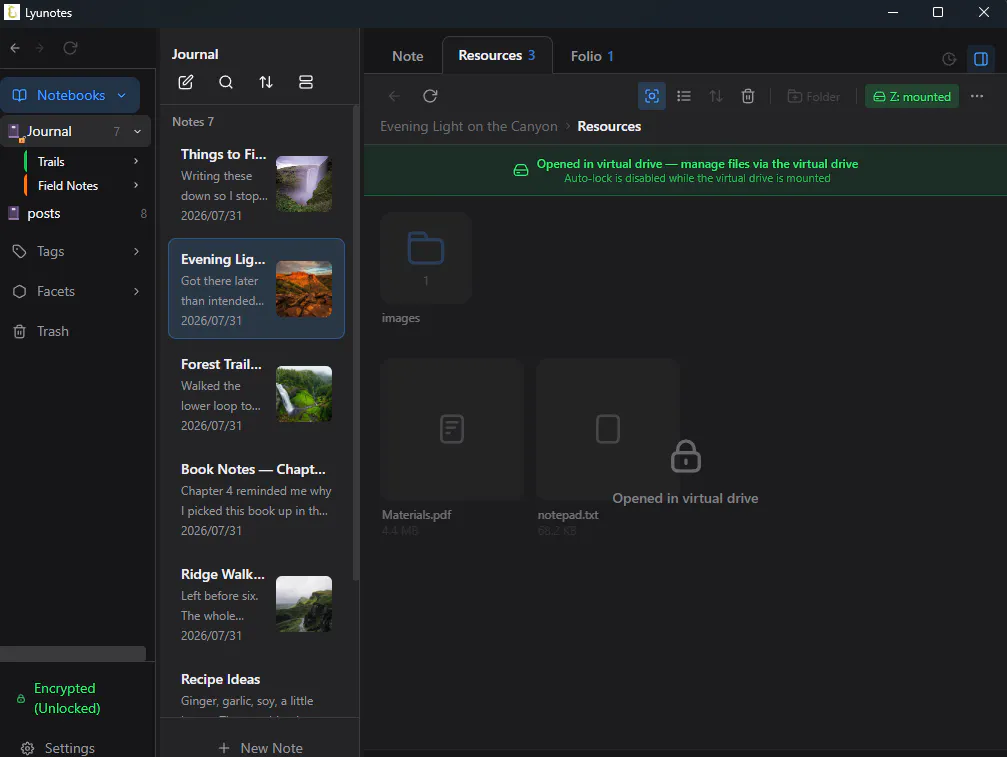The width and height of the screenshot is (1007, 757).
Task: Click the sort notes icon under Journal
Action: 266,82
